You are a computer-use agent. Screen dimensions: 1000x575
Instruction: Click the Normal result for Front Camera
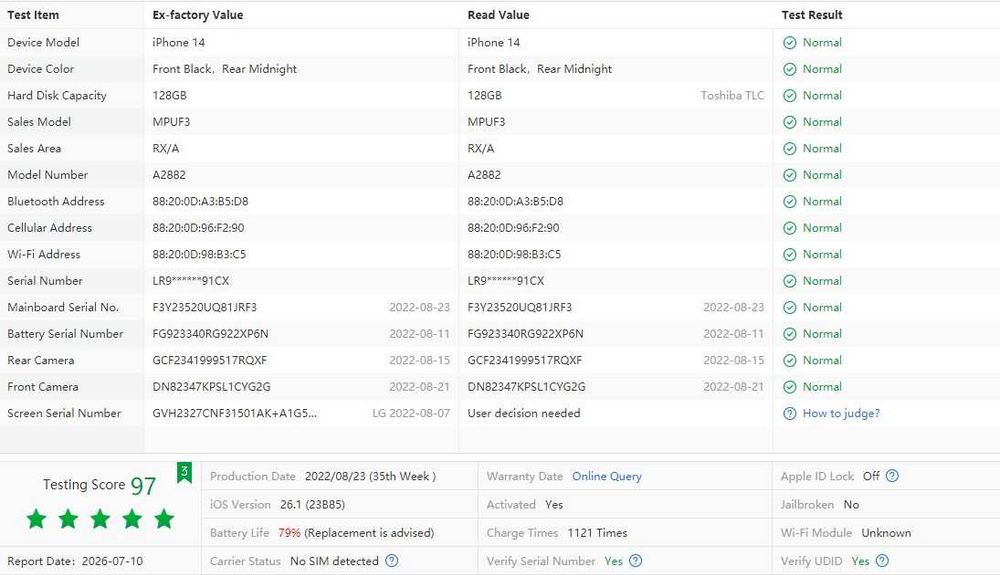coord(822,386)
